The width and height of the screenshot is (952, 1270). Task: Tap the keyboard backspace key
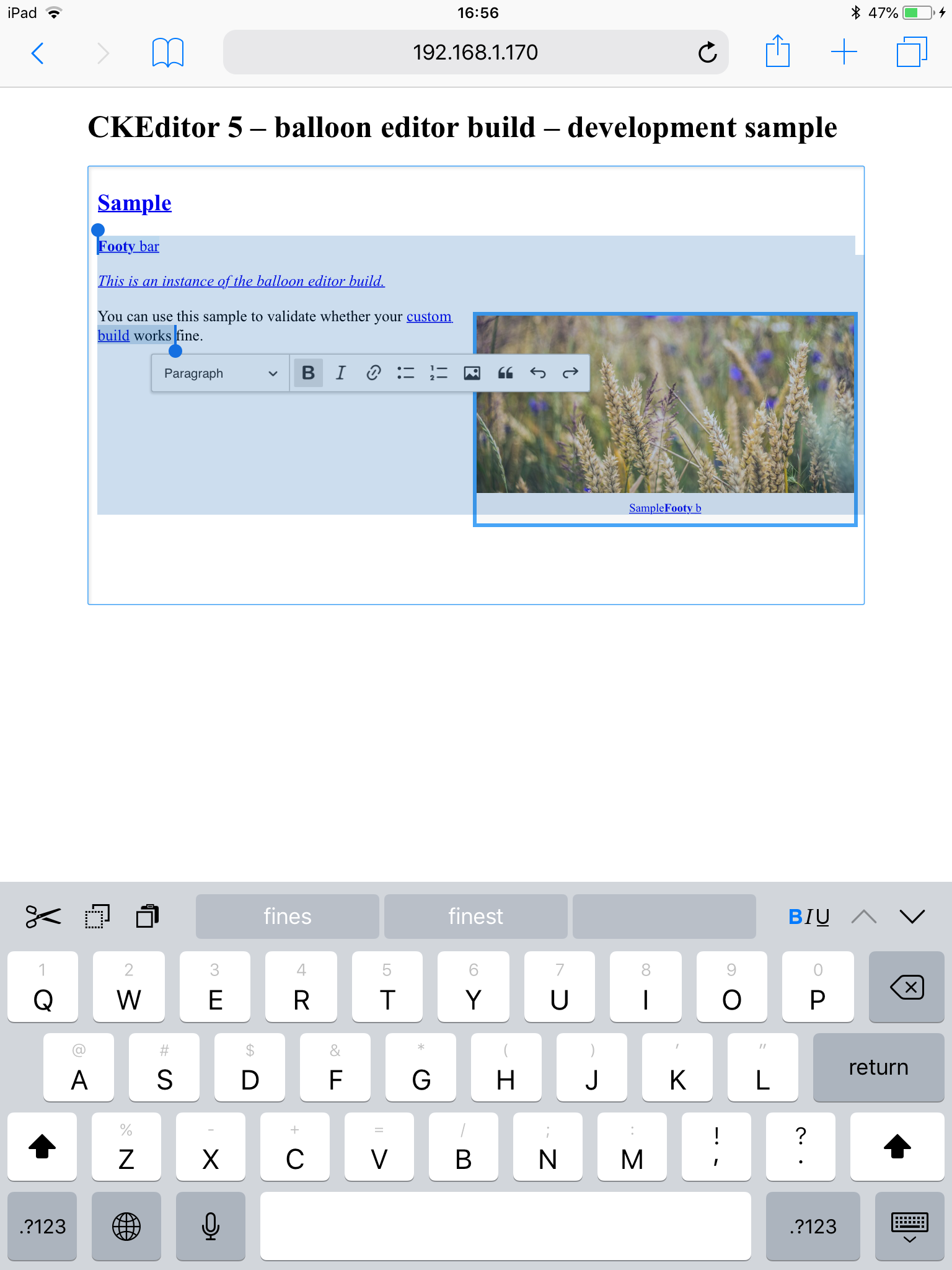(x=906, y=986)
